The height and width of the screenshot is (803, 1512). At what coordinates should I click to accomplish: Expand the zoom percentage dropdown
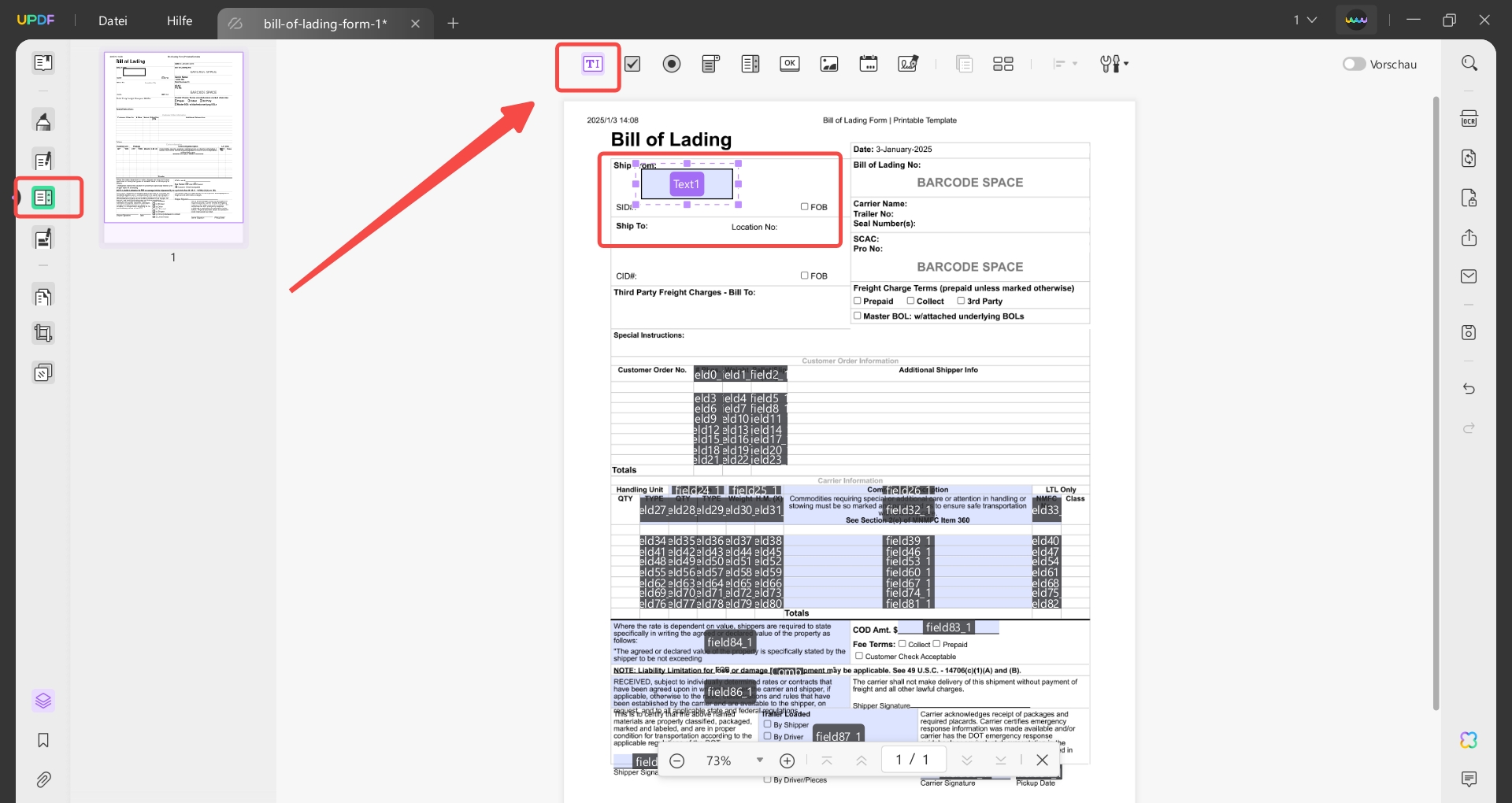tap(759, 760)
